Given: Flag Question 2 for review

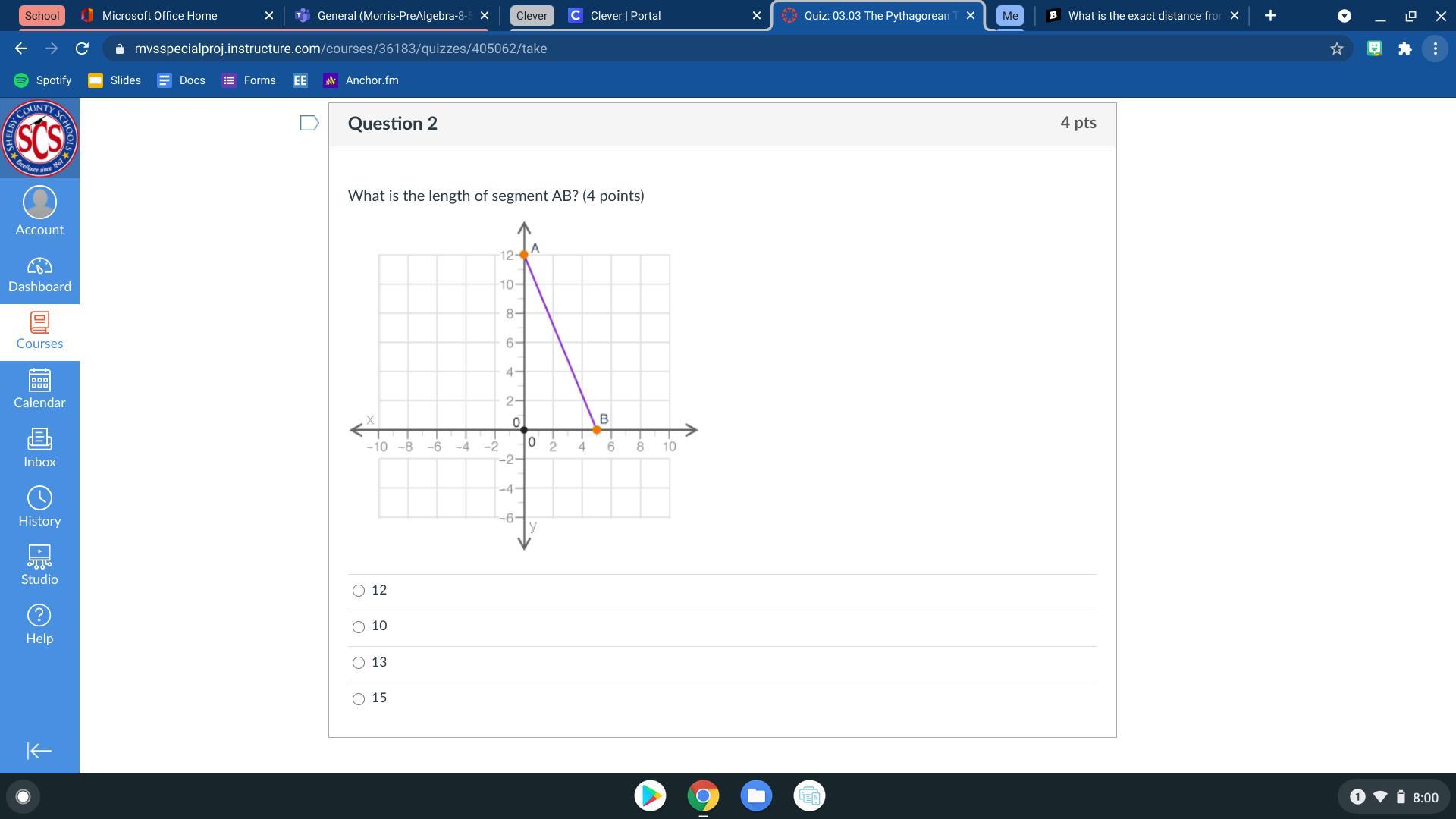Looking at the screenshot, I should point(309,123).
